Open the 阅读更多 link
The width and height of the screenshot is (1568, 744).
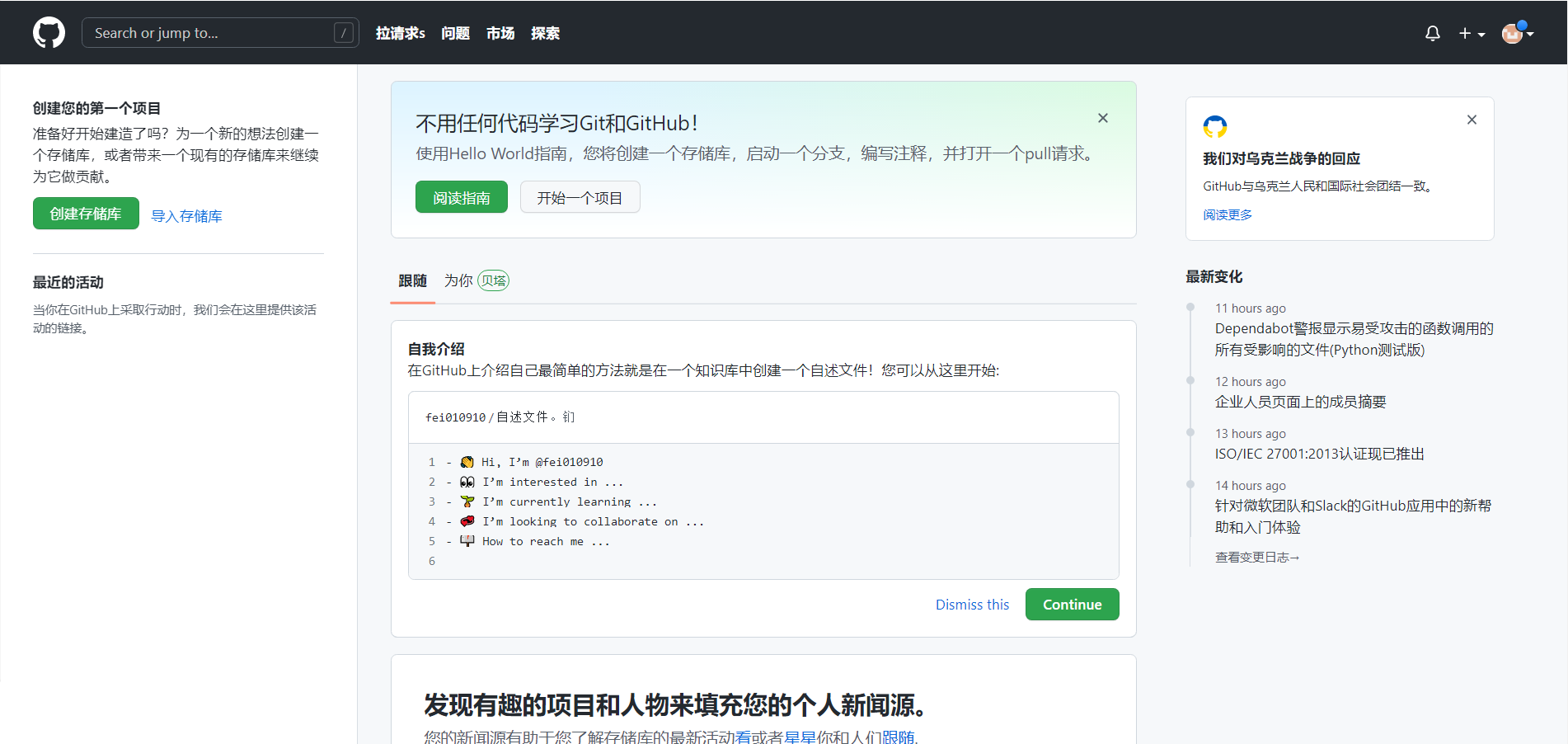point(1228,214)
